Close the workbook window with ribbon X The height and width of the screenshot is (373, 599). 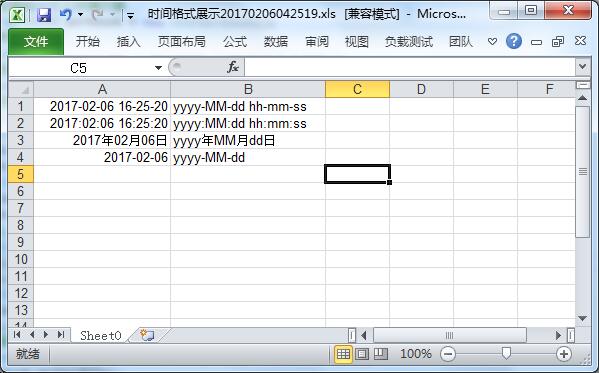580,41
